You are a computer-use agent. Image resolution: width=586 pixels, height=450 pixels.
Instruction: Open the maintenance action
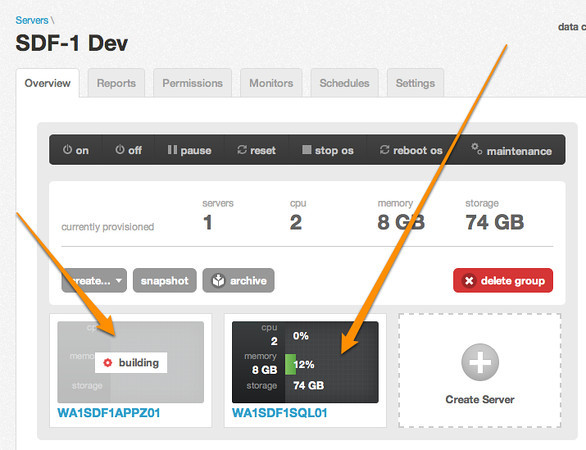(511, 150)
